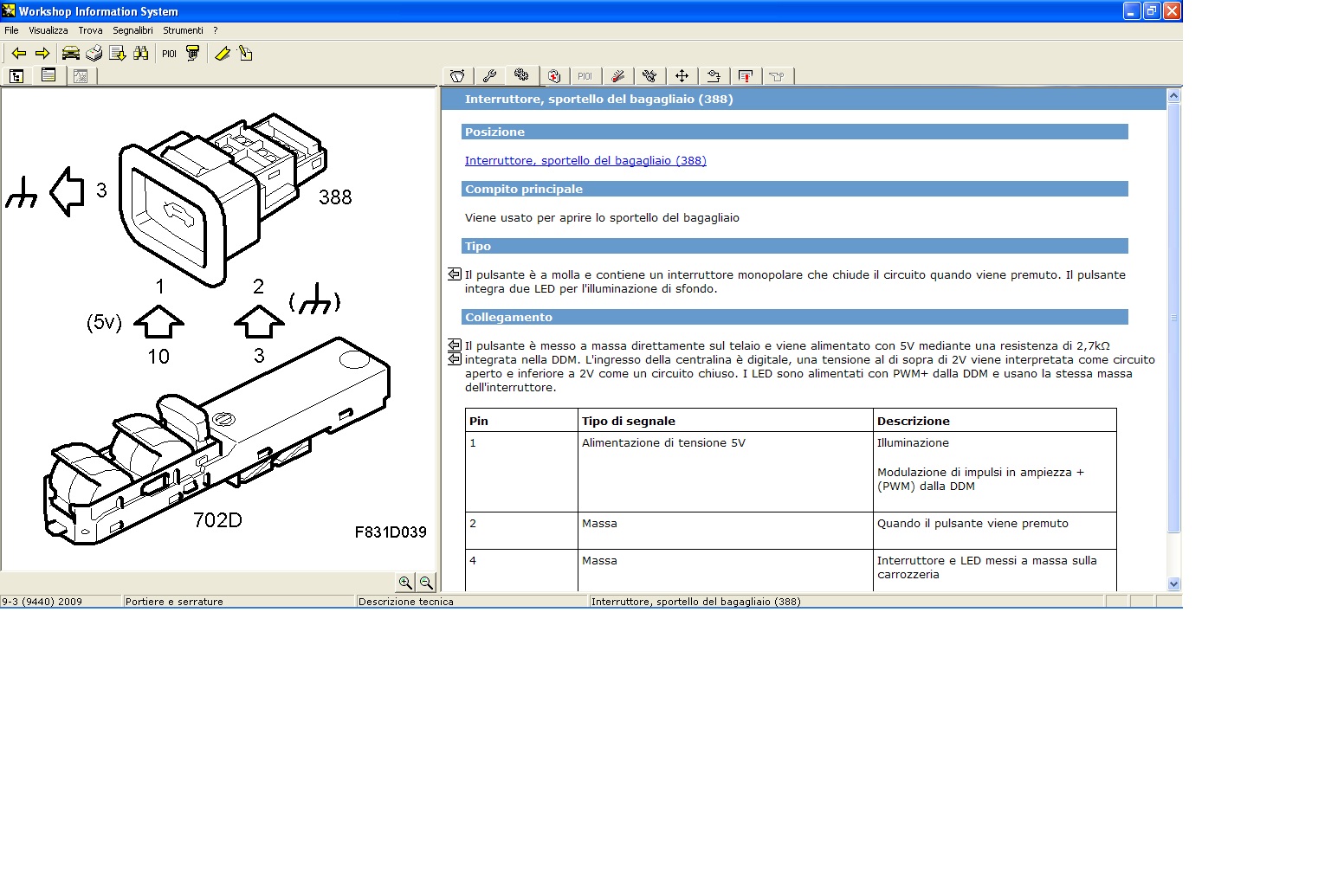1344x896 pixels.
Task: Click the 'Viene usato per aprire' sentence
Action: click(x=602, y=217)
